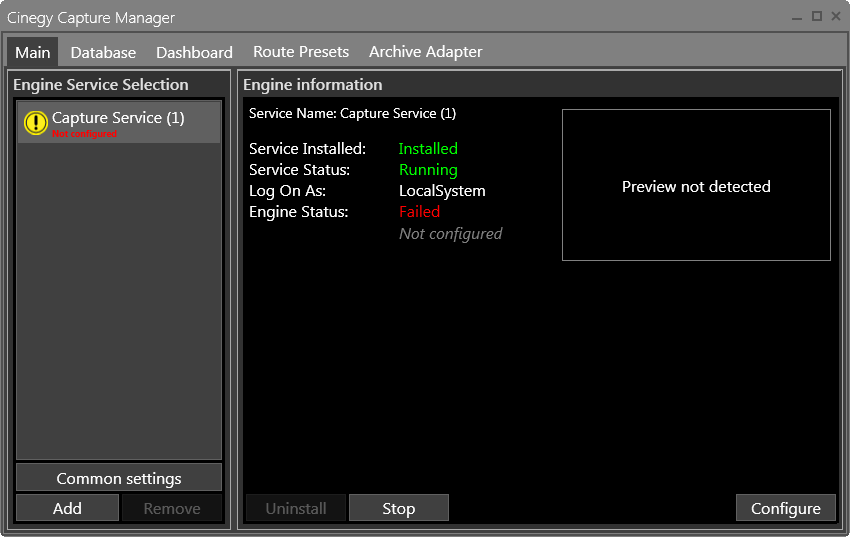Click the Engine Service Selection heading
Screen dimensions: 850x537
[101, 85]
